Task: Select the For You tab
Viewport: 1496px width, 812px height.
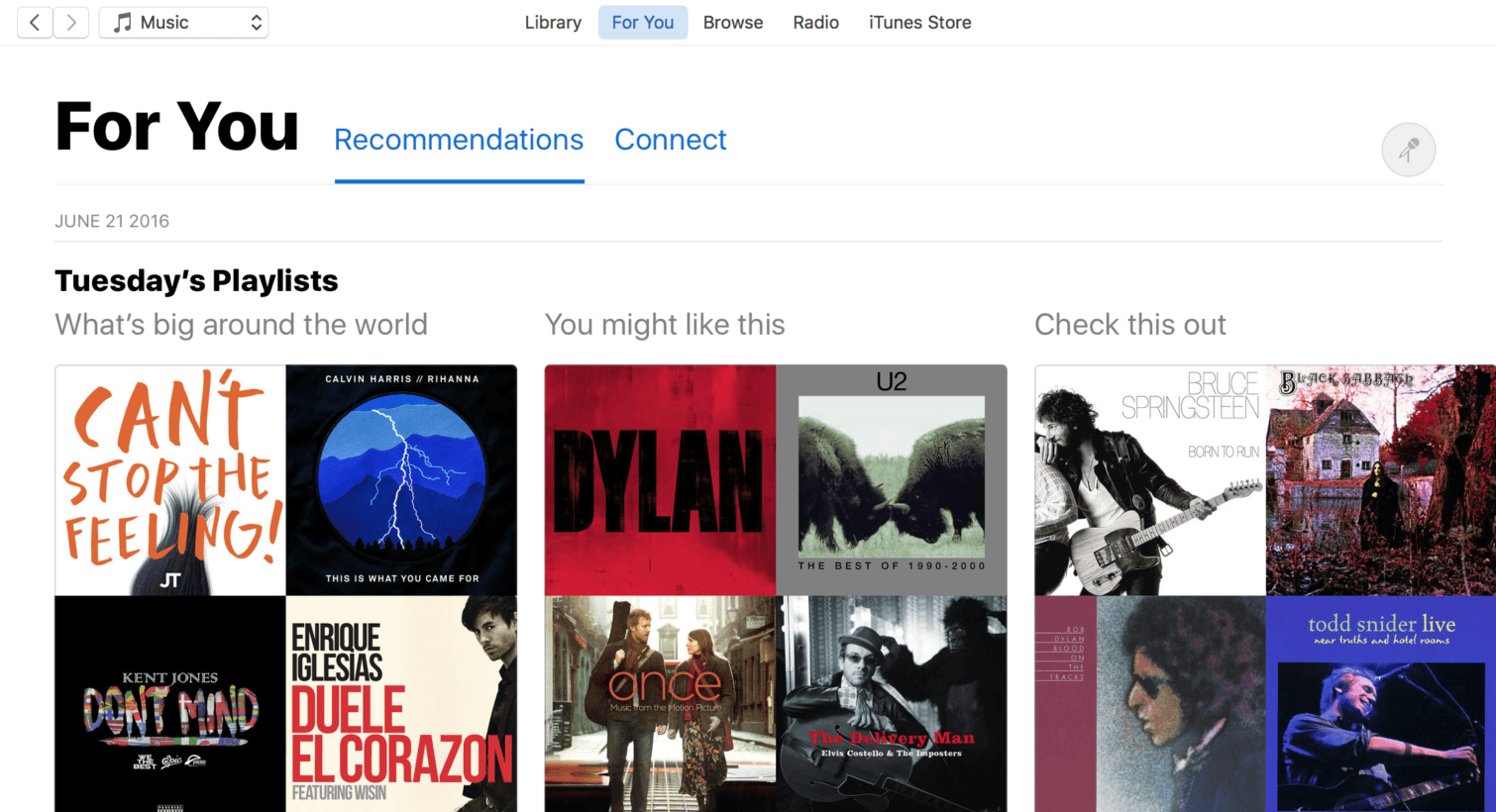Action: (643, 22)
